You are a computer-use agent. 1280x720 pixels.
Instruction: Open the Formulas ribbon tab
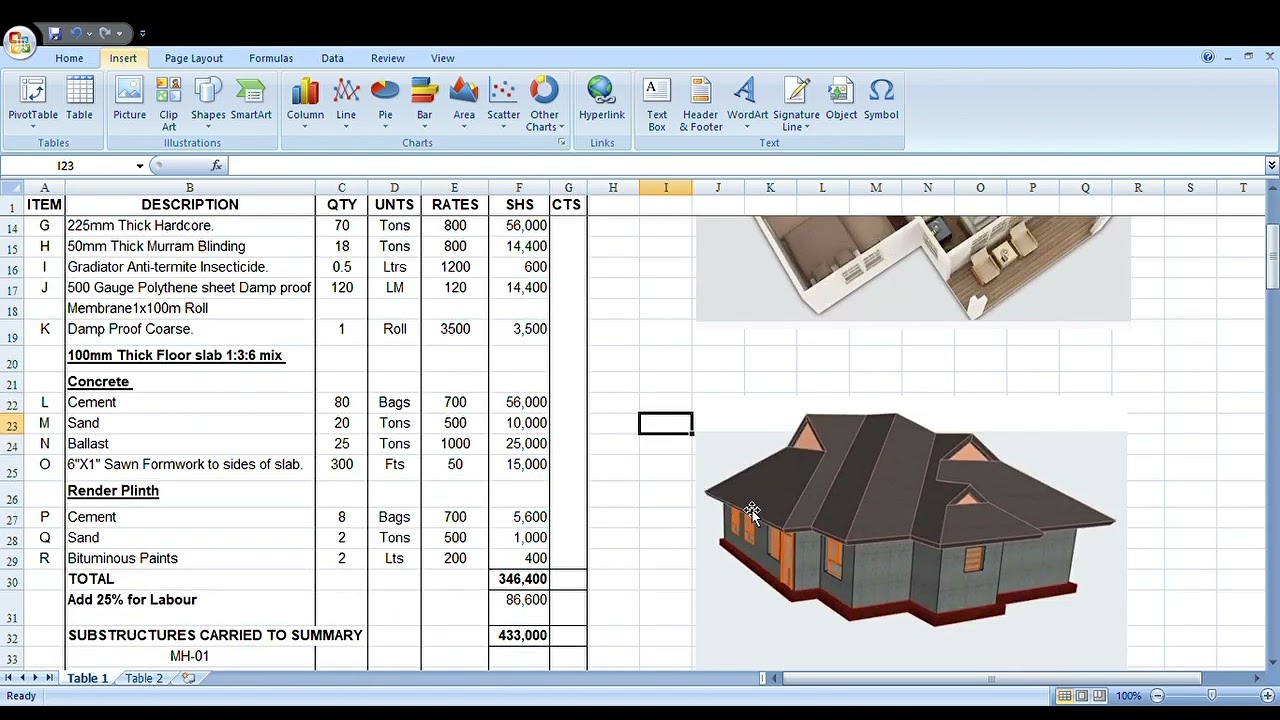(x=271, y=58)
